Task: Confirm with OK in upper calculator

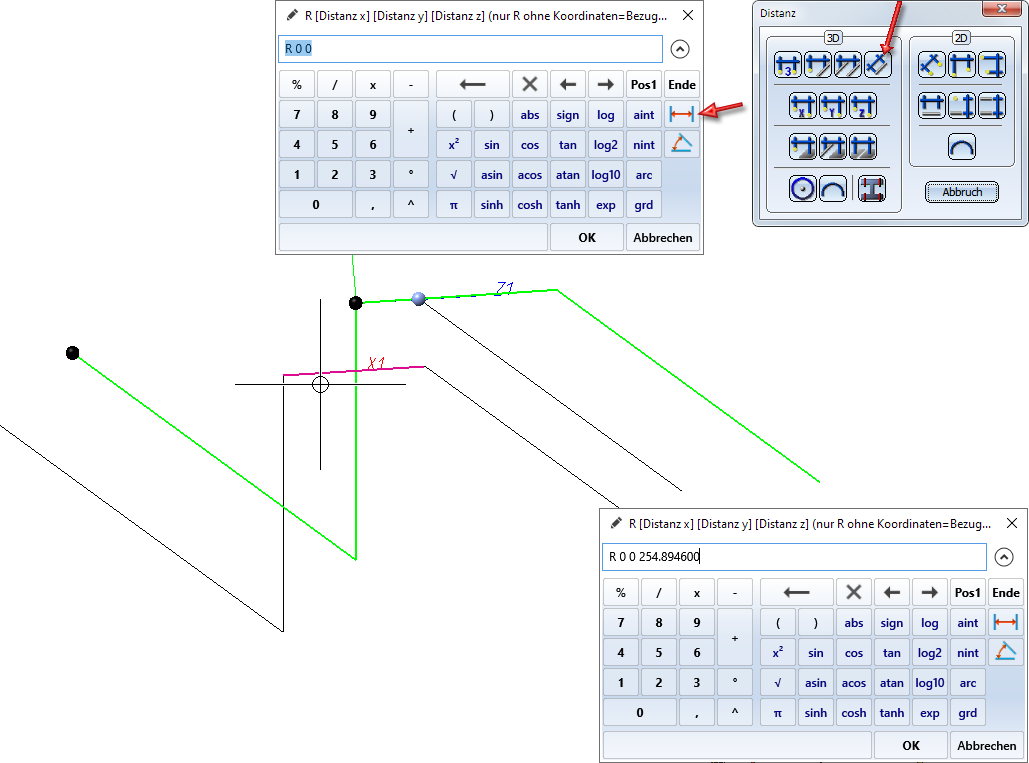Action: coord(587,237)
